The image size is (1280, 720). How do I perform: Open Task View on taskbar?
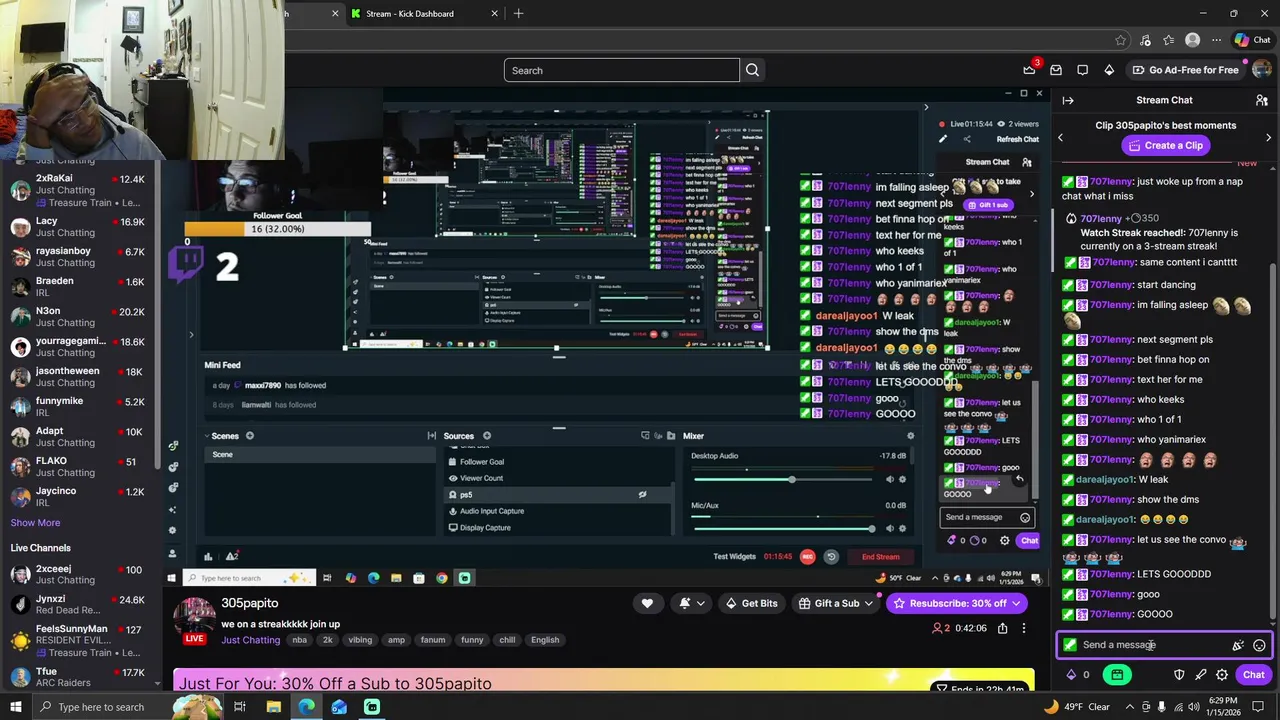(x=240, y=707)
